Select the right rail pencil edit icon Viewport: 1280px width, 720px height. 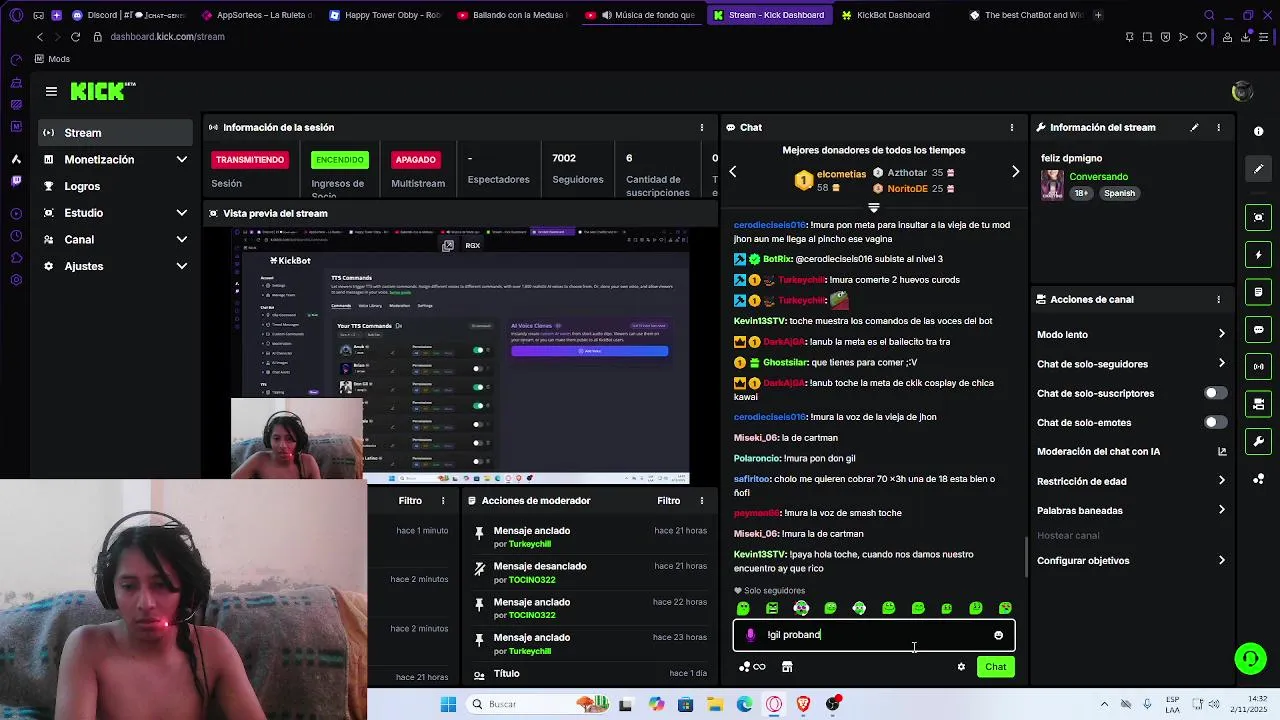[x=1258, y=168]
